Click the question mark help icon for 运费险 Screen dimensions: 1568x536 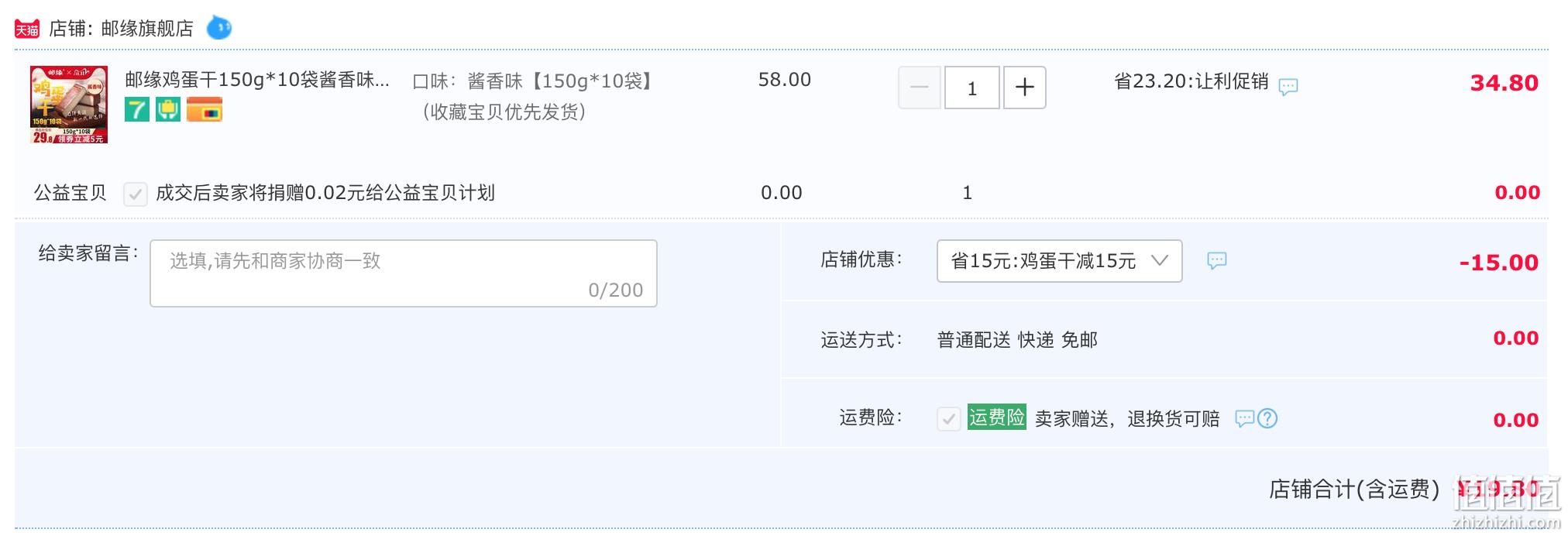[x=1267, y=418]
